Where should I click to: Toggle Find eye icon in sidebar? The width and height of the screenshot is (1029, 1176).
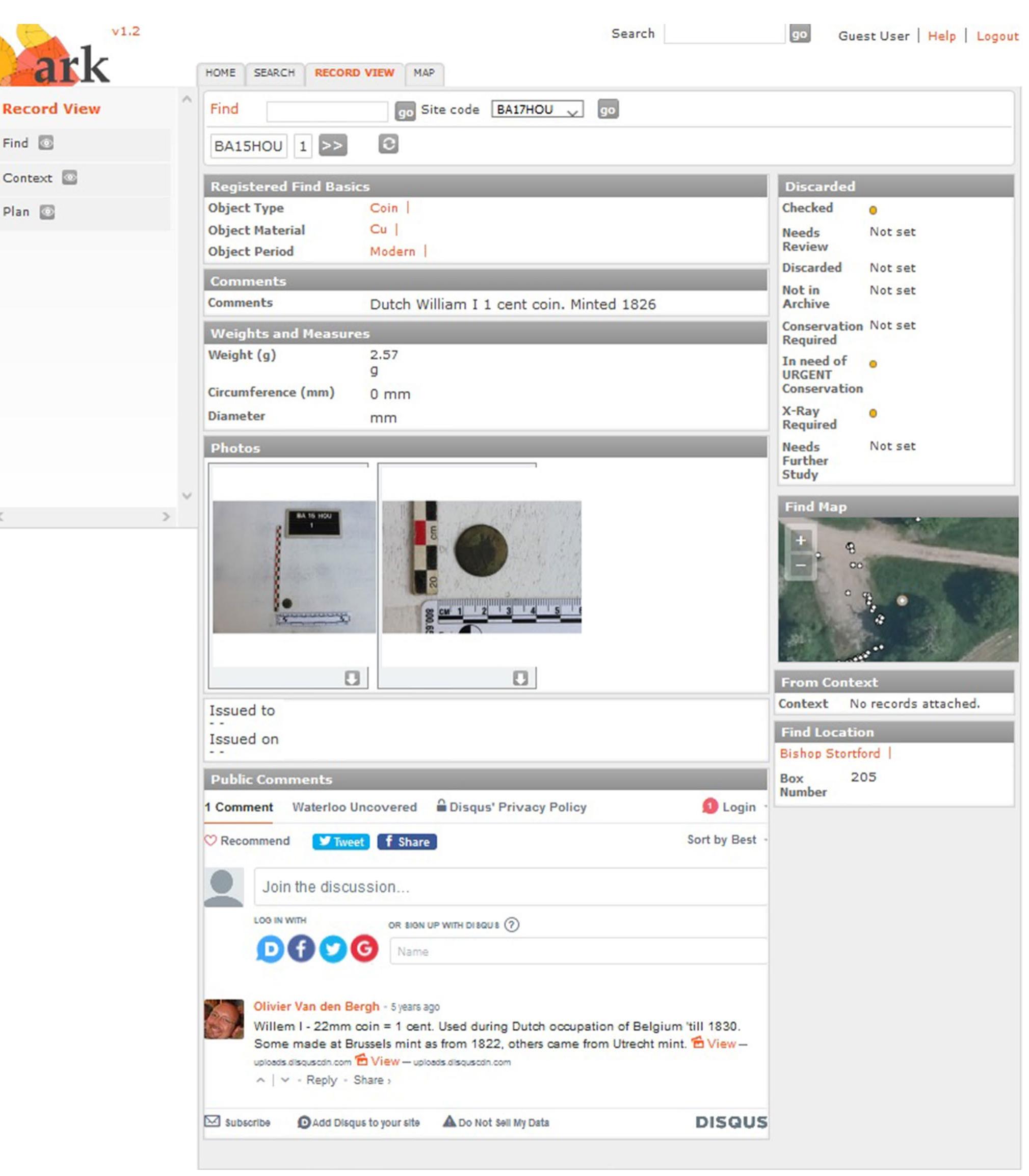[x=46, y=143]
